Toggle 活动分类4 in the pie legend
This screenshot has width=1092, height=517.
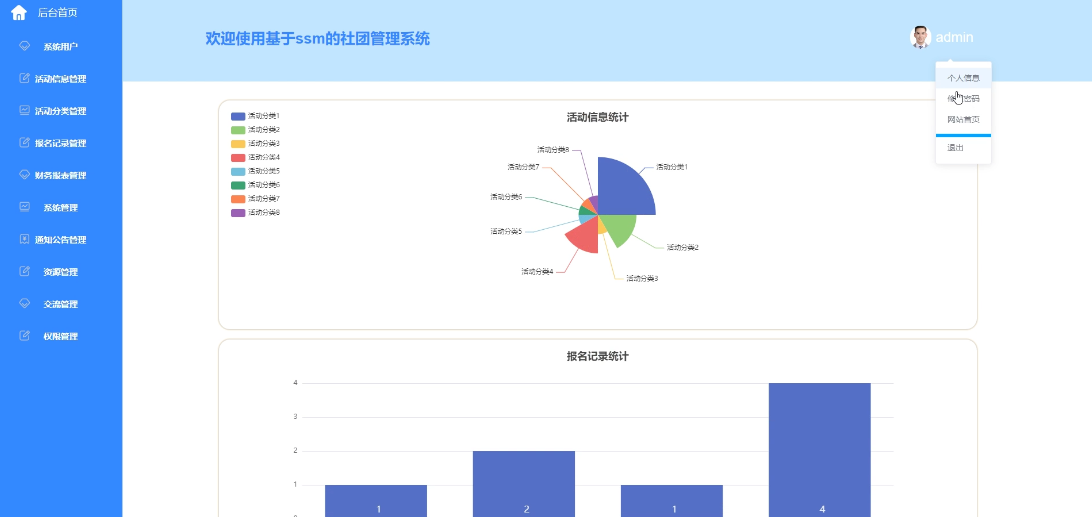pos(256,157)
